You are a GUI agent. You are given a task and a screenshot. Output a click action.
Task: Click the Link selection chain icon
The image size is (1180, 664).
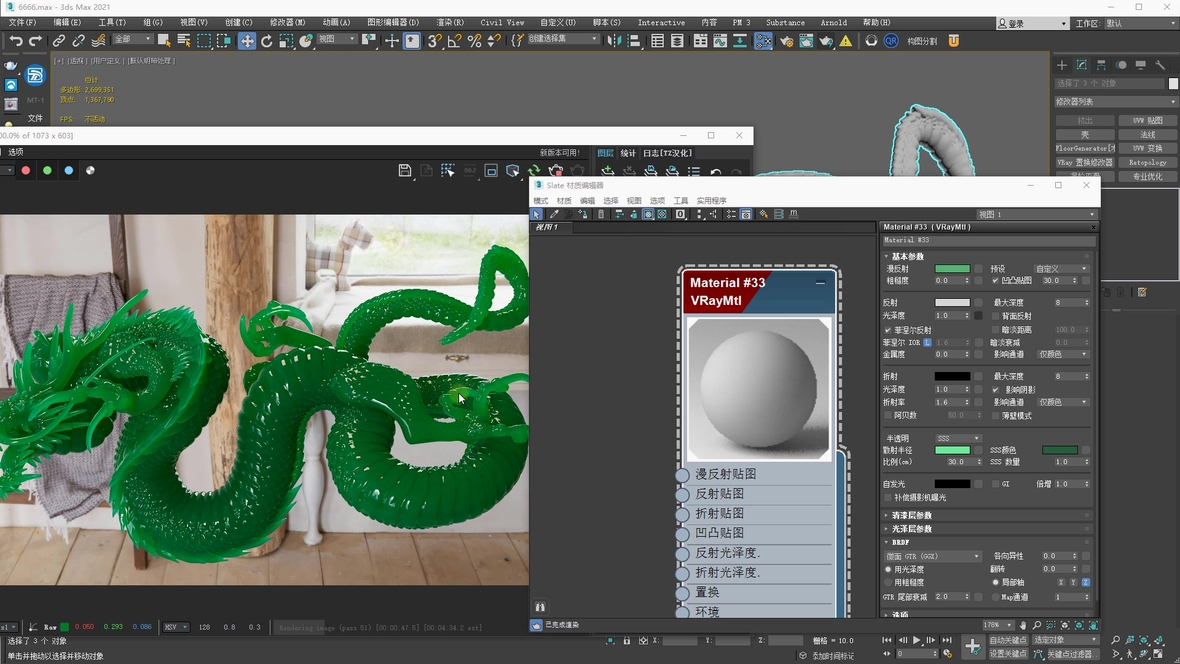pyautogui.click(x=59, y=41)
